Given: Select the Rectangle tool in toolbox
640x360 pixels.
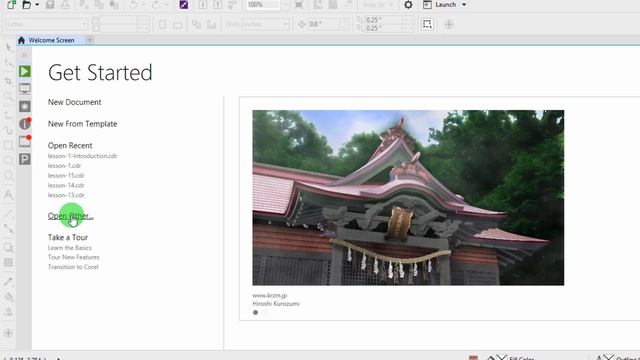Looking at the screenshot, I should click(x=8, y=146).
